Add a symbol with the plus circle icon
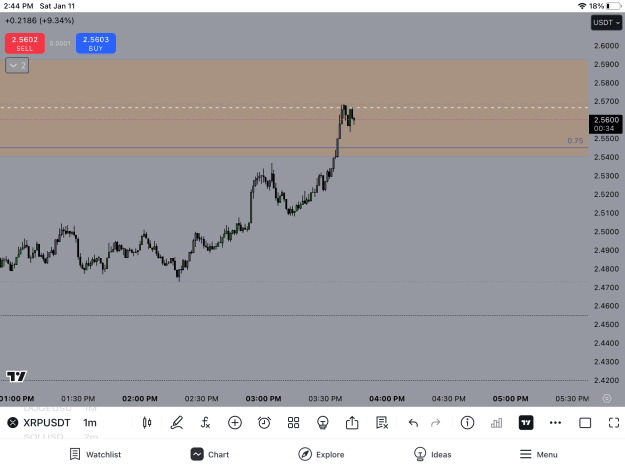Screen dimensions: 625x469 tap(235, 422)
